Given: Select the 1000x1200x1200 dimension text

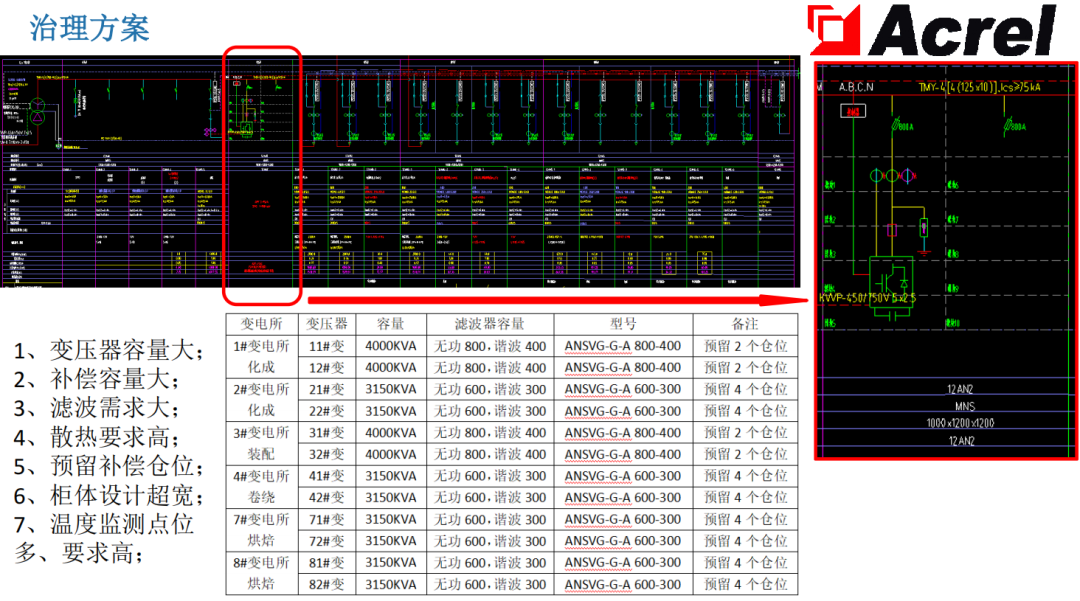Looking at the screenshot, I should click(960, 423).
